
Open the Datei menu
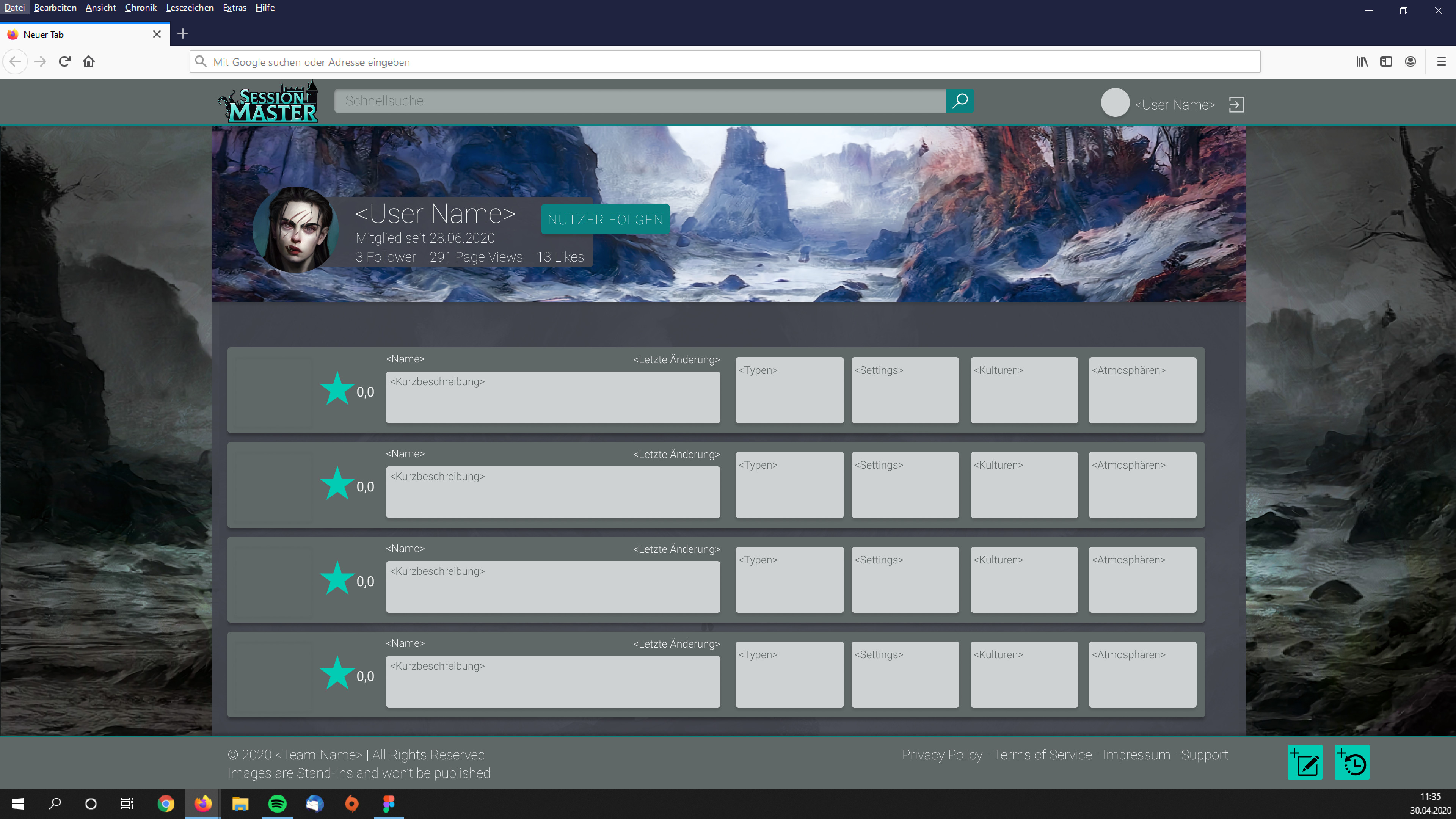[x=15, y=7]
